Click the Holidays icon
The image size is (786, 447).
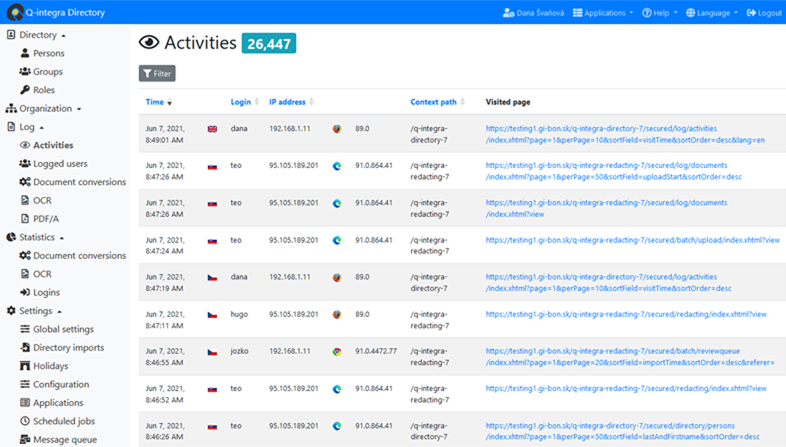(x=25, y=366)
